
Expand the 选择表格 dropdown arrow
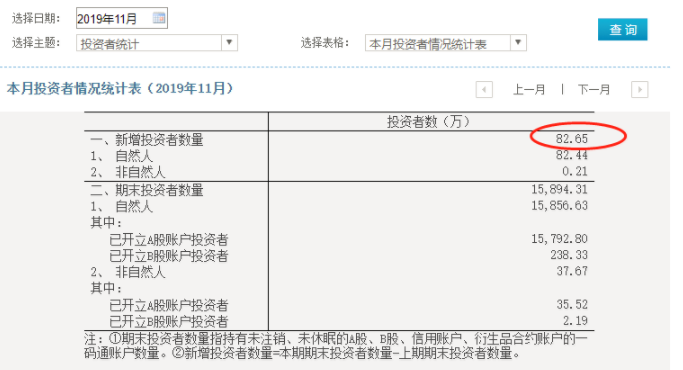pos(518,43)
